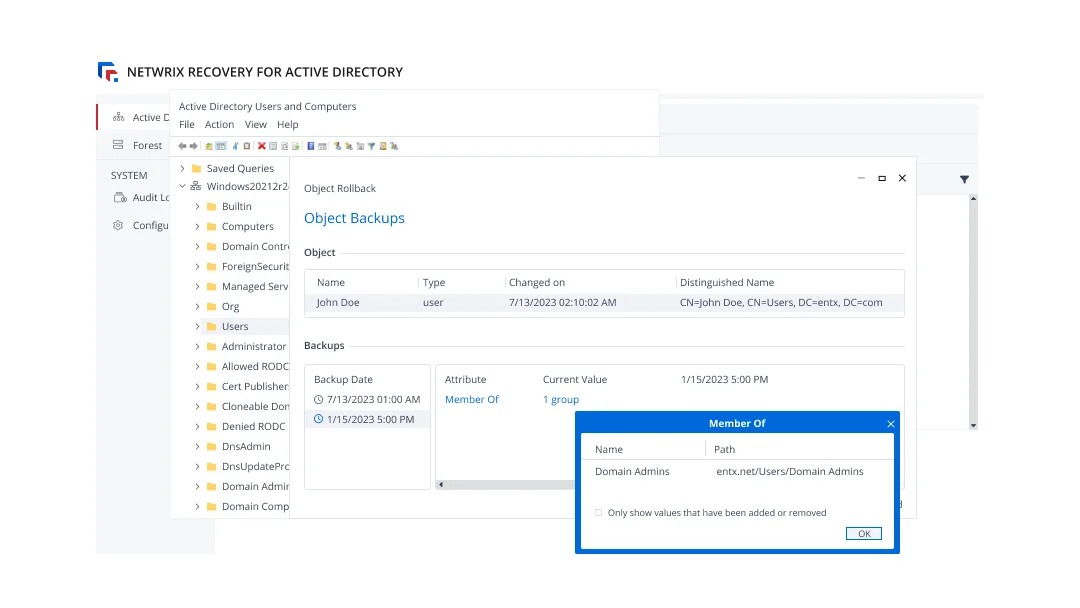Open Properties from the toolbar icon
1080x608 pixels.
point(273,146)
